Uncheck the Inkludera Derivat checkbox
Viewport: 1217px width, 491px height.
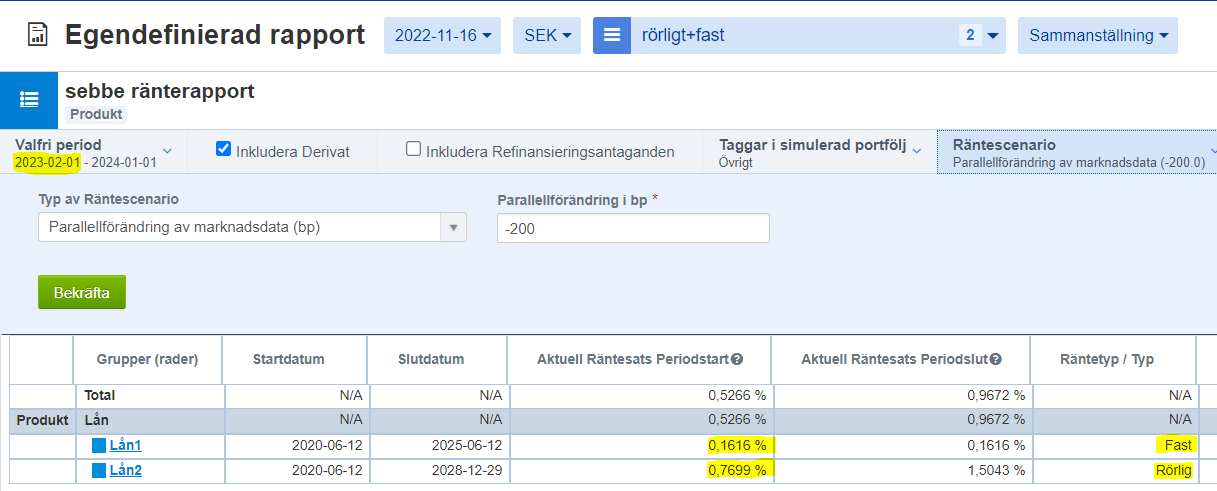click(224, 150)
